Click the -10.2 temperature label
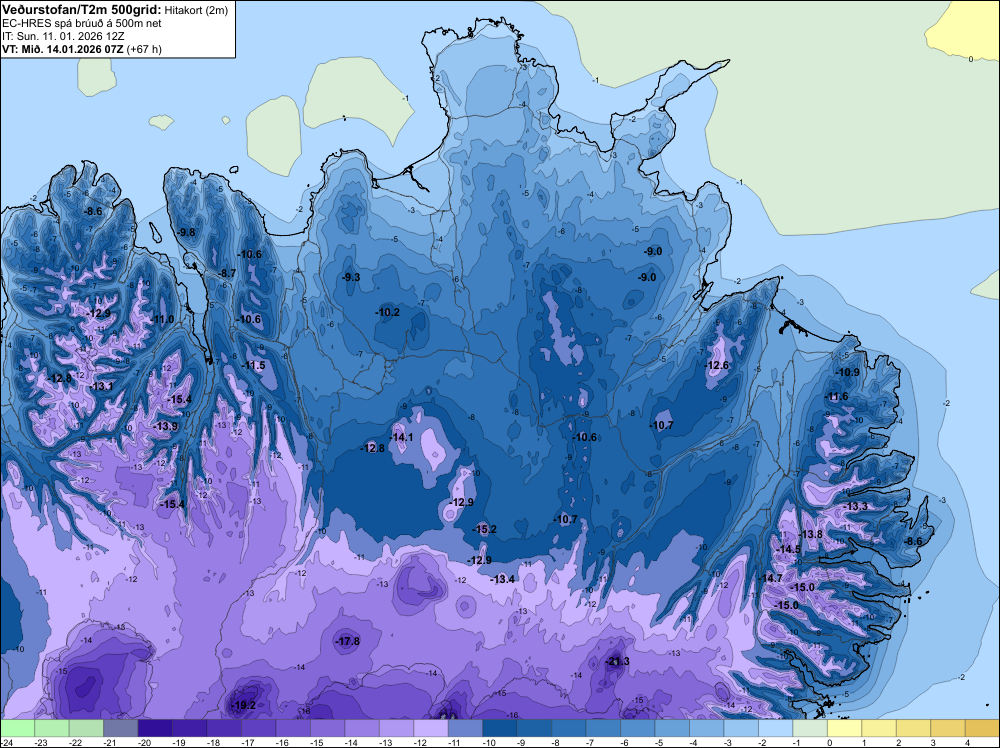 click(x=388, y=312)
